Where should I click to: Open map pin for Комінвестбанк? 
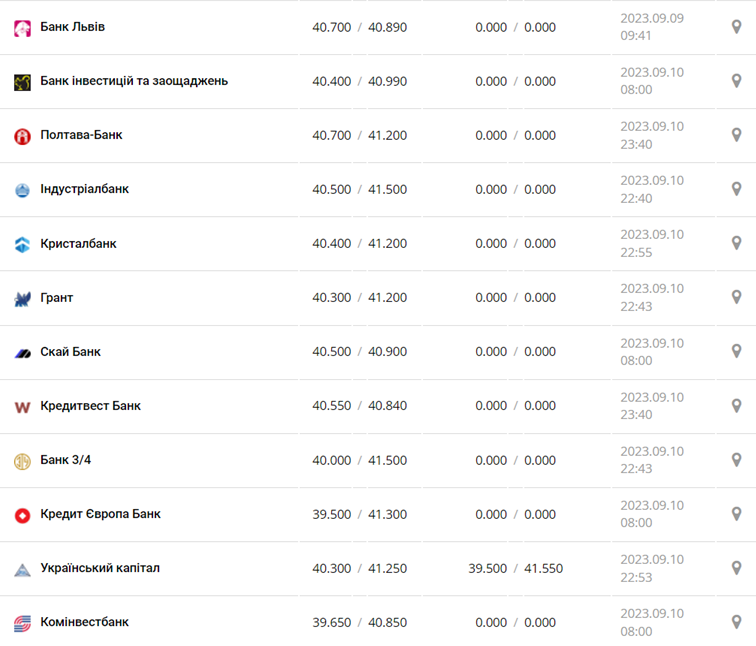(737, 622)
